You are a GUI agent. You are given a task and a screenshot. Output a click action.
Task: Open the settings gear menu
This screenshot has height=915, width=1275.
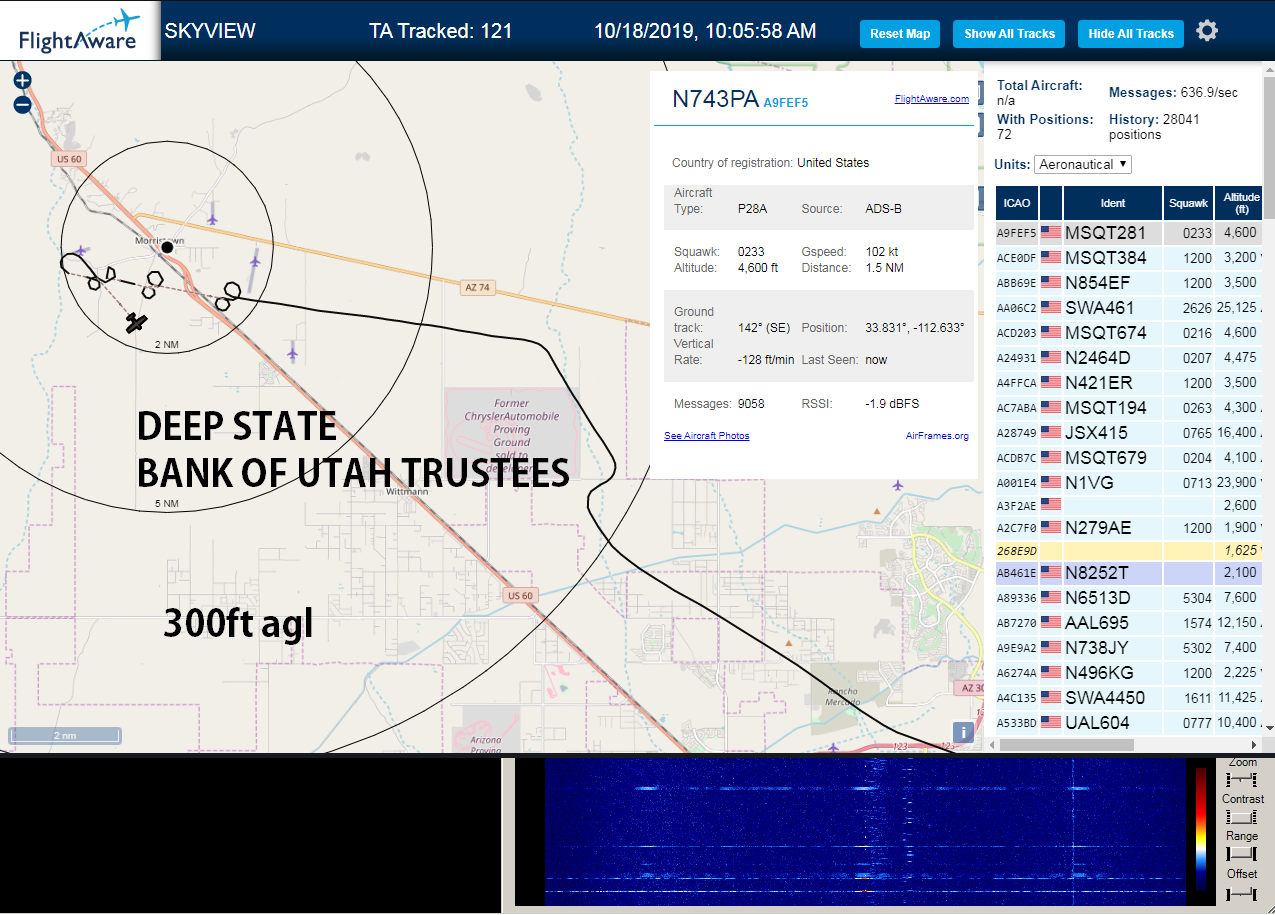coord(1207,31)
